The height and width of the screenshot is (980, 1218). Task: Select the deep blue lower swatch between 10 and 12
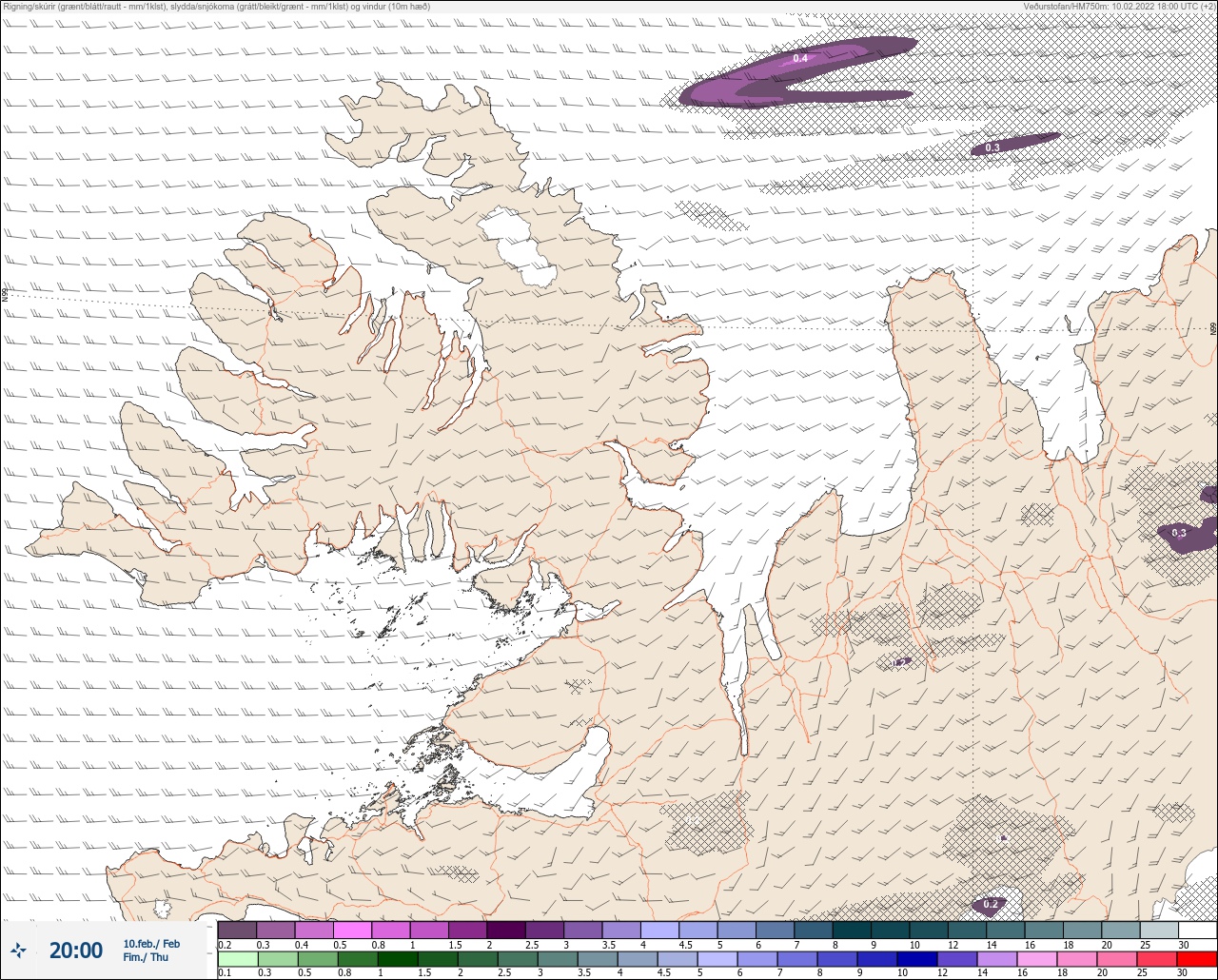pos(917,959)
